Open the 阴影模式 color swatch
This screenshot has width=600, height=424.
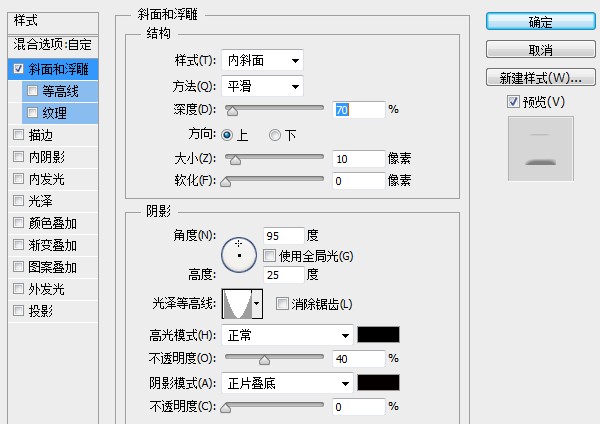point(378,382)
